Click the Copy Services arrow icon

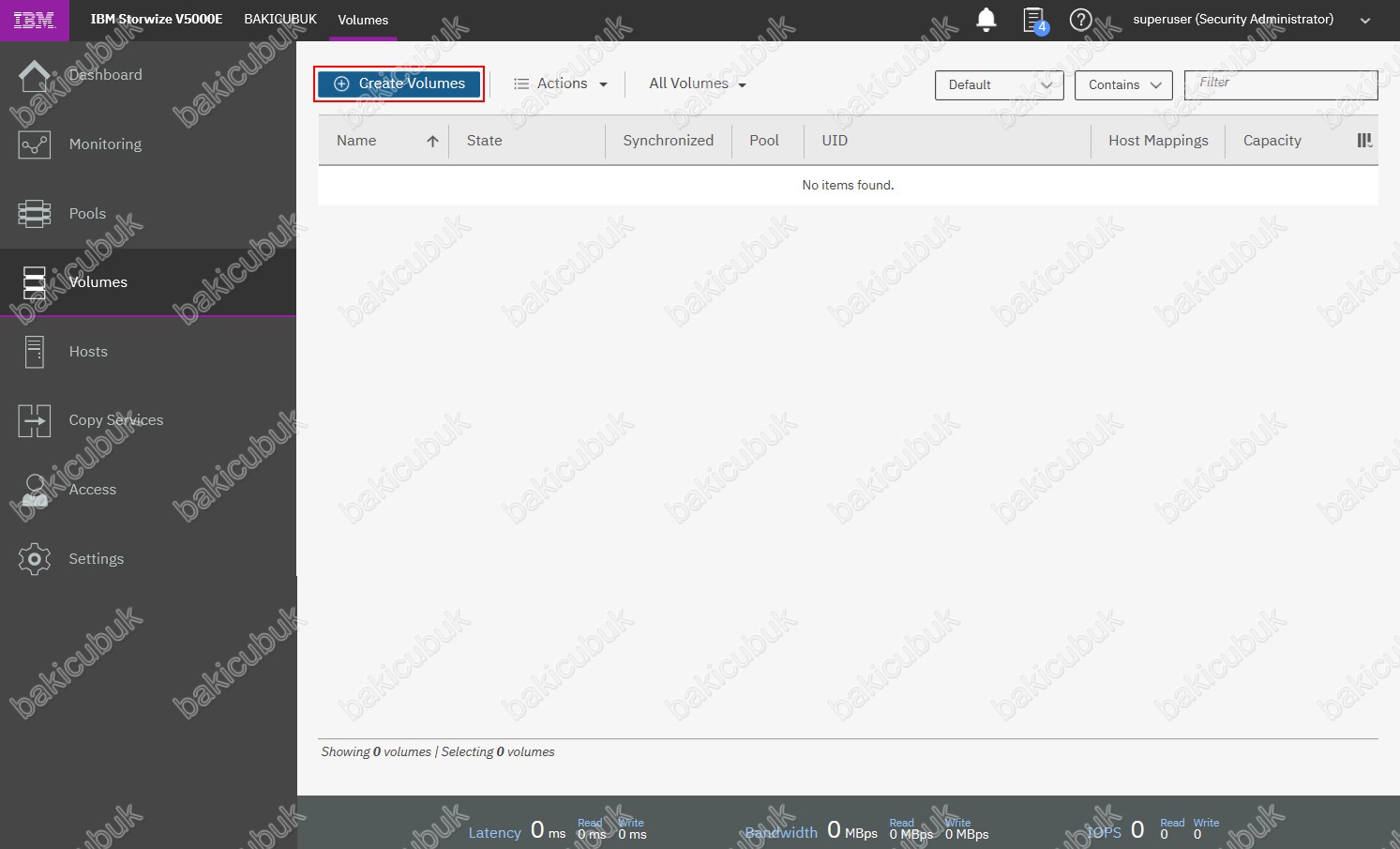pos(35,420)
